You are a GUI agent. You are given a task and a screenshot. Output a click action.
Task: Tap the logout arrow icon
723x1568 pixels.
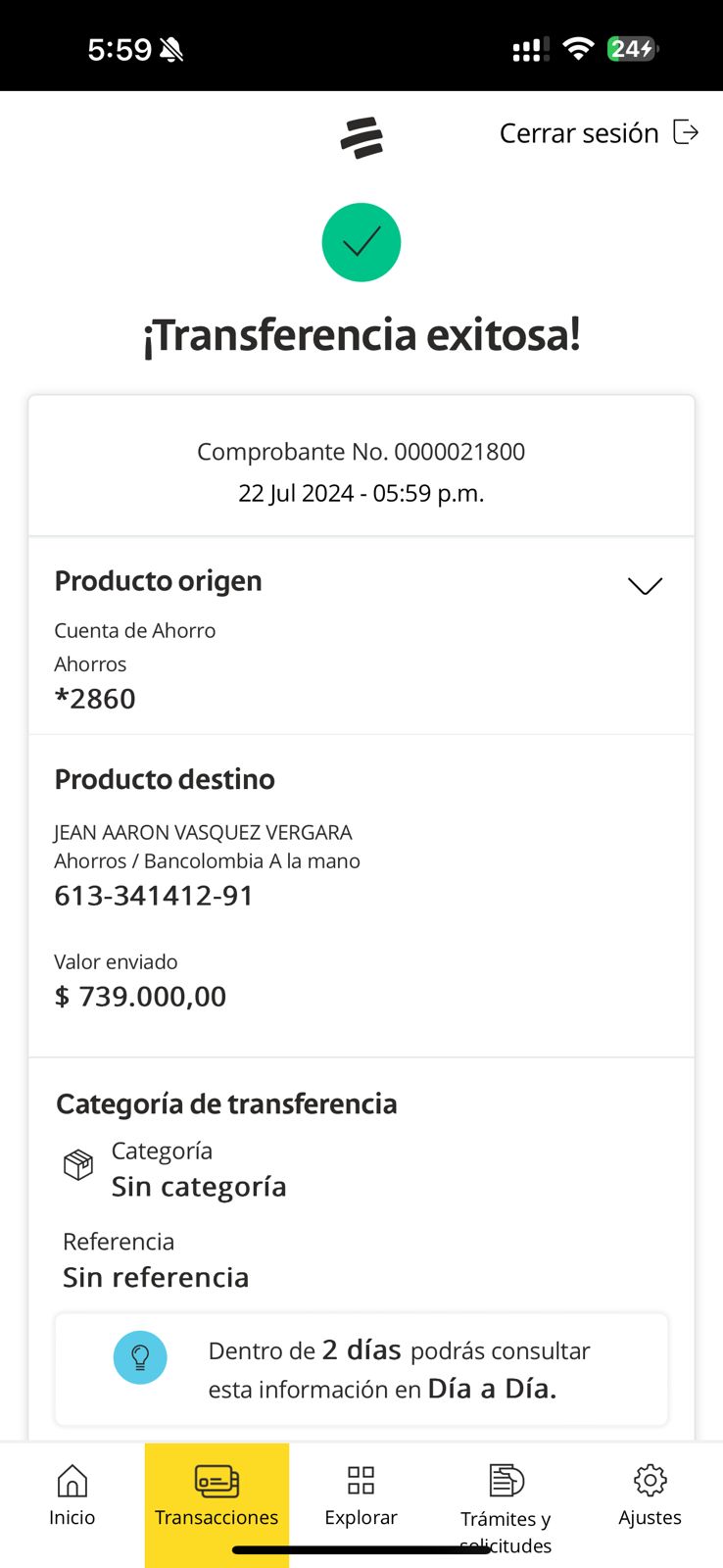686,132
